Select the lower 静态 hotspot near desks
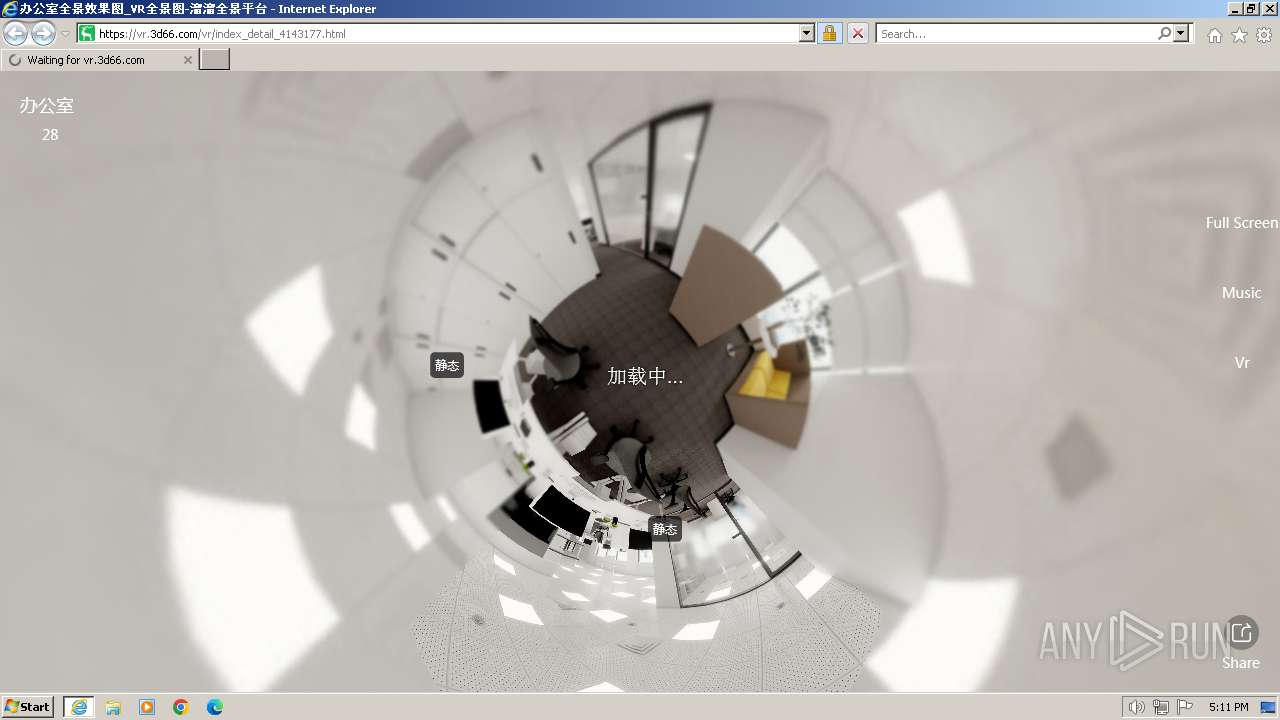This screenshot has width=1280, height=720. (x=665, y=529)
